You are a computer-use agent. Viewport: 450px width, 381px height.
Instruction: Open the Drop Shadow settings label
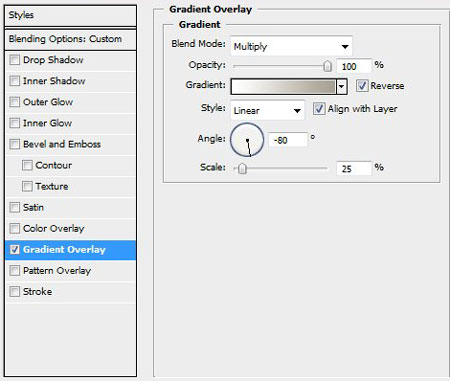click(53, 60)
